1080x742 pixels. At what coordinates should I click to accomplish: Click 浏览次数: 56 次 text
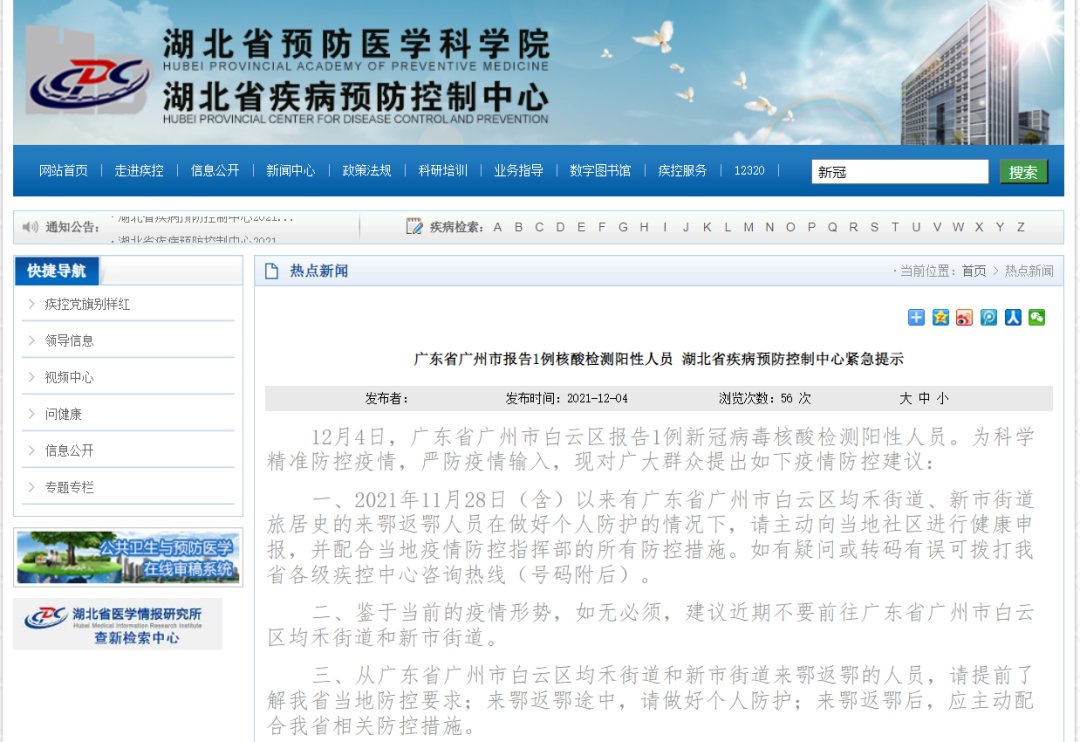click(x=765, y=398)
